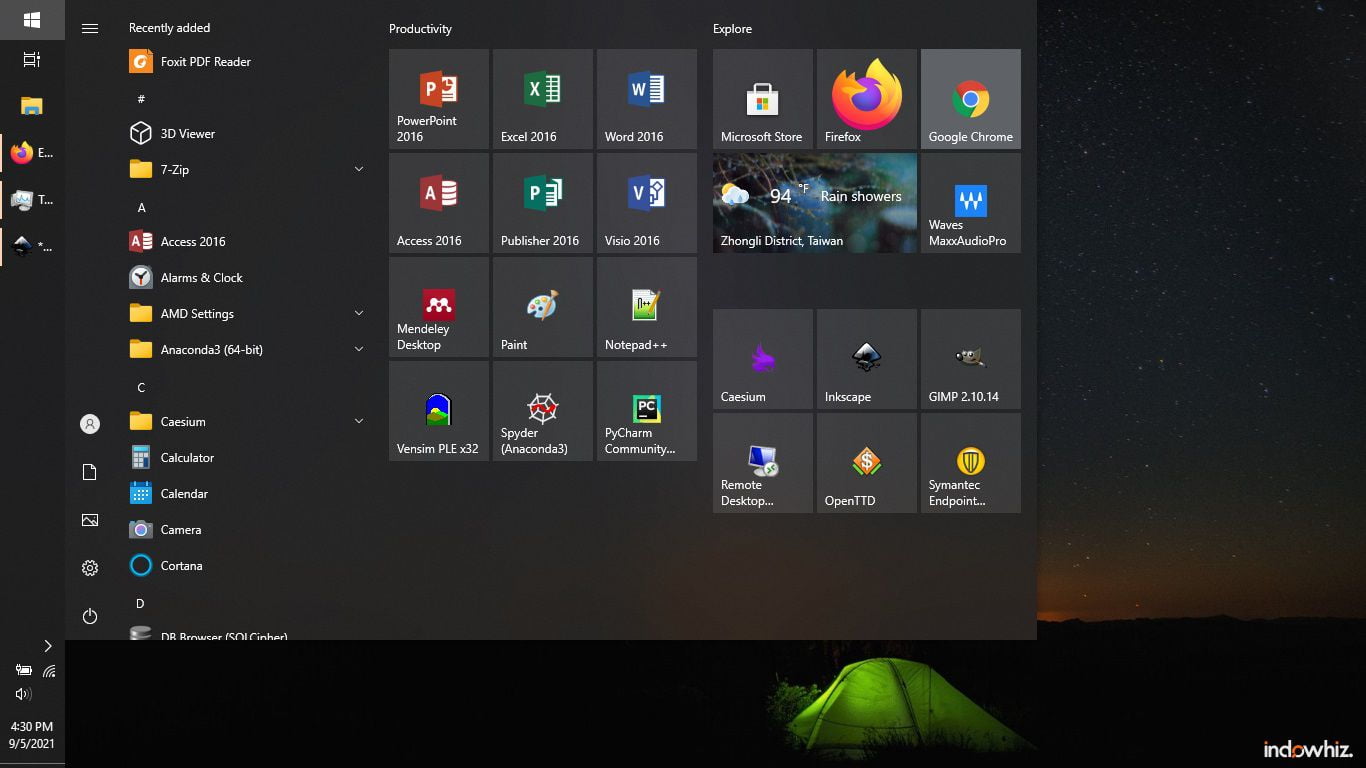Open Alarms & Clock
Viewport: 1366px width, 768px height.
coord(247,277)
